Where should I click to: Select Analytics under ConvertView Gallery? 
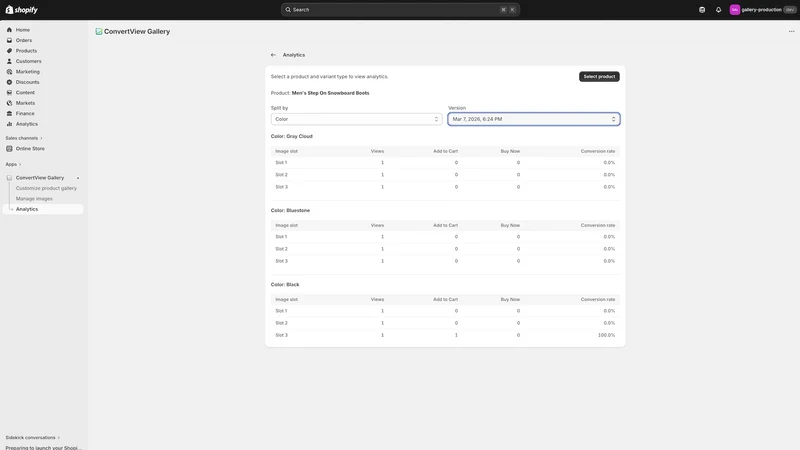coord(43,209)
